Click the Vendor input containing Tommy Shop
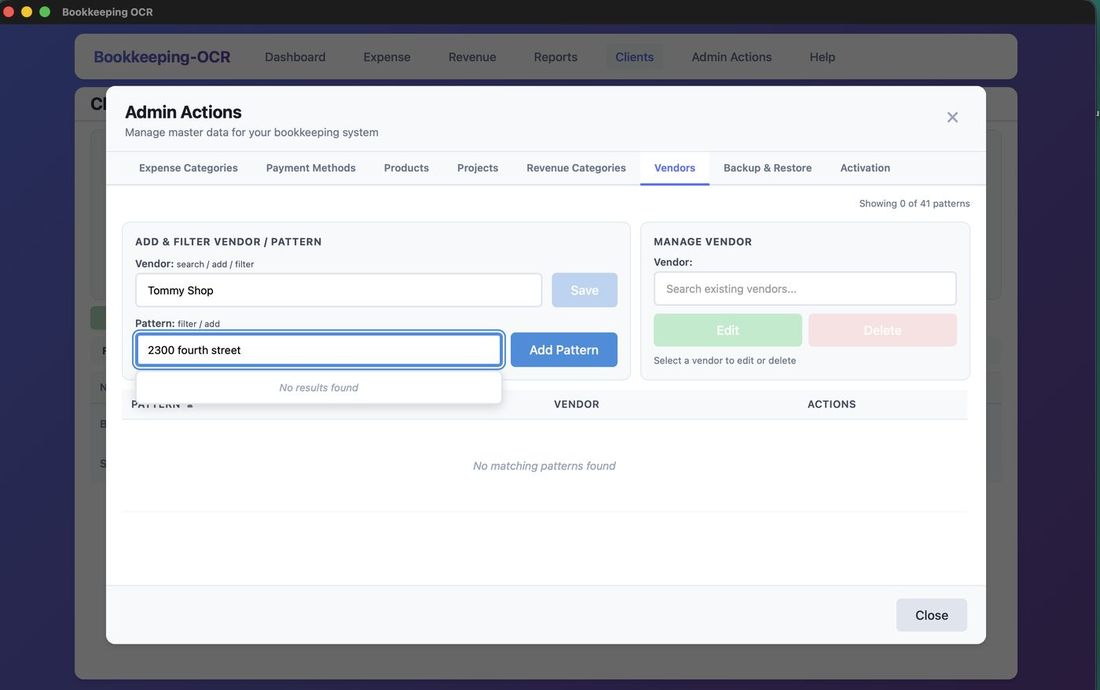 click(x=338, y=290)
